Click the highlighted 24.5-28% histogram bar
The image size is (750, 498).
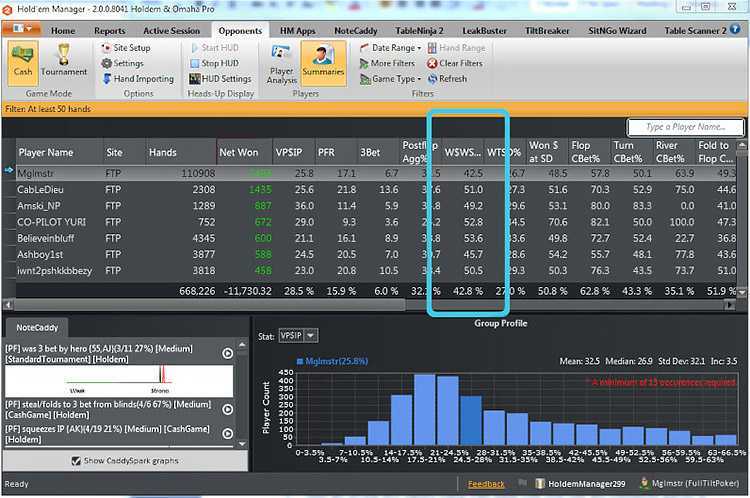(471, 421)
